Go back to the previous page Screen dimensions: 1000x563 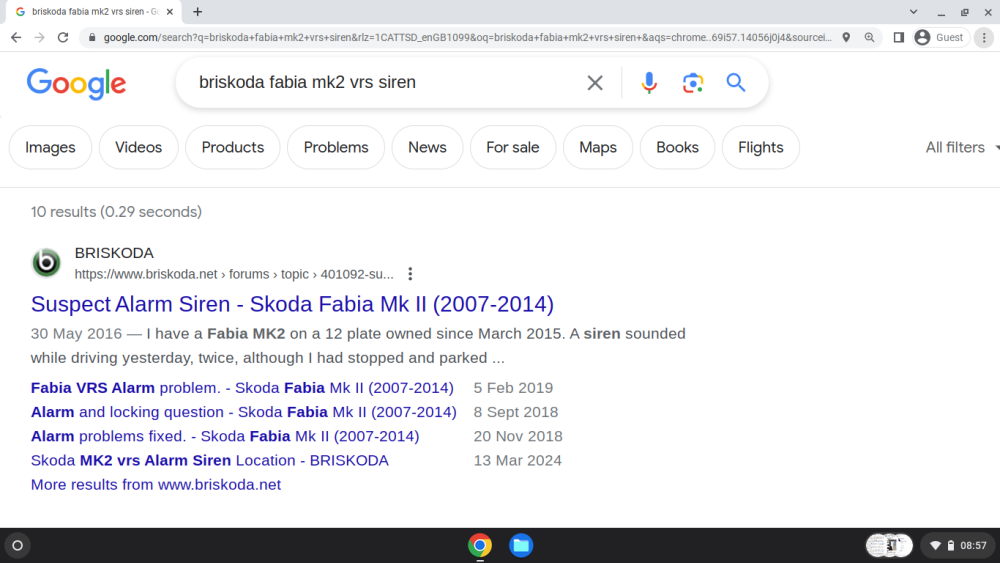[x=16, y=38]
